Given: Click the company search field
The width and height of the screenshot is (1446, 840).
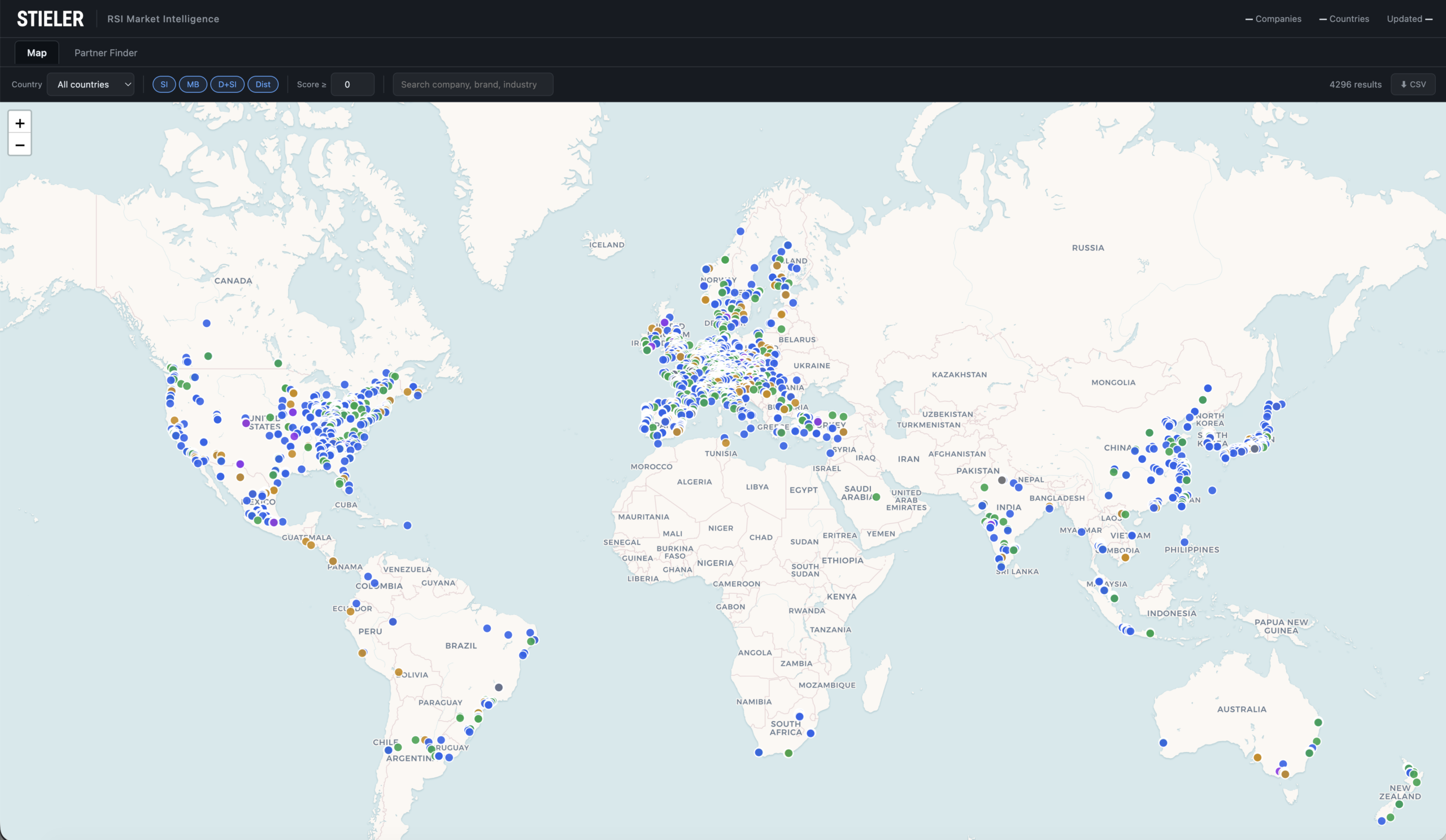Looking at the screenshot, I should pyautogui.click(x=473, y=84).
